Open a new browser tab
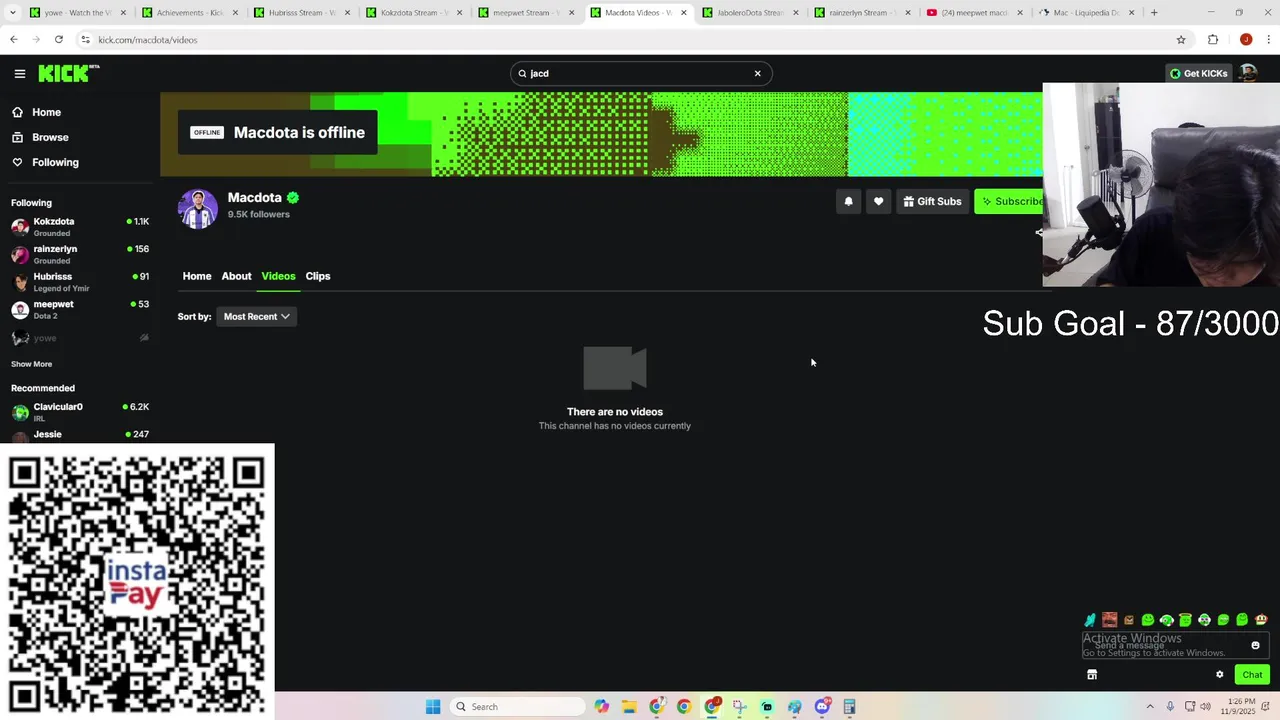The image size is (1280, 720). tap(1153, 13)
